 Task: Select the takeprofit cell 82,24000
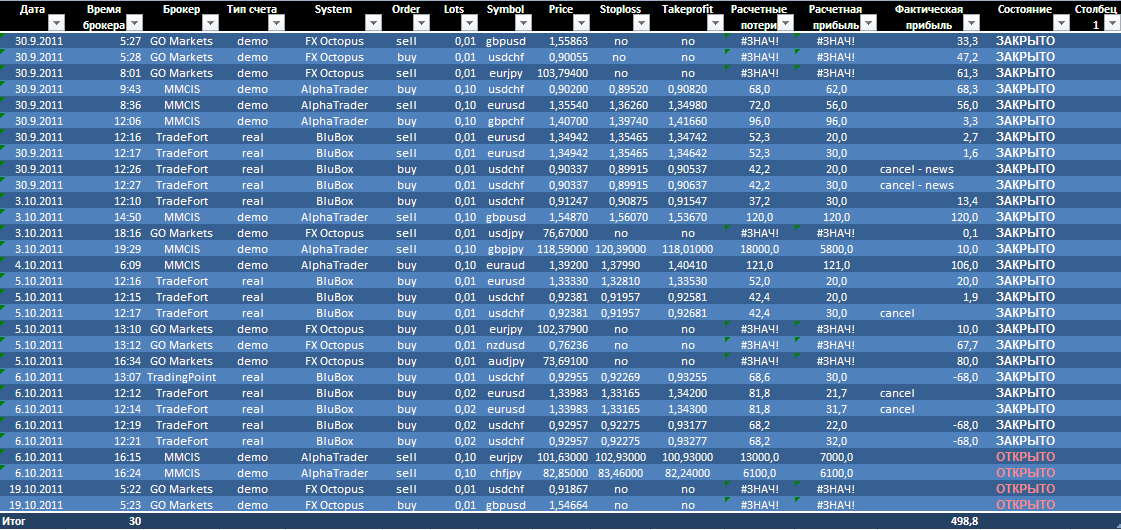(x=688, y=473)
